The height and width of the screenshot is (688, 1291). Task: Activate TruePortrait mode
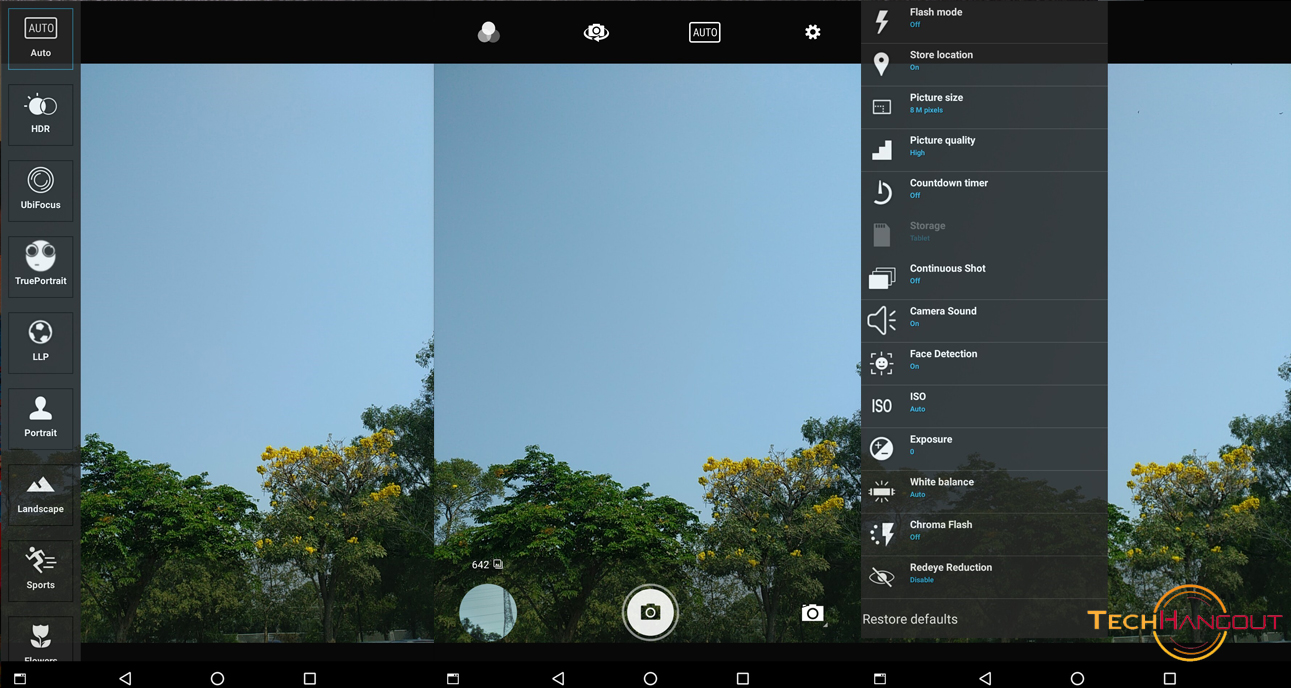click(41, 267)
